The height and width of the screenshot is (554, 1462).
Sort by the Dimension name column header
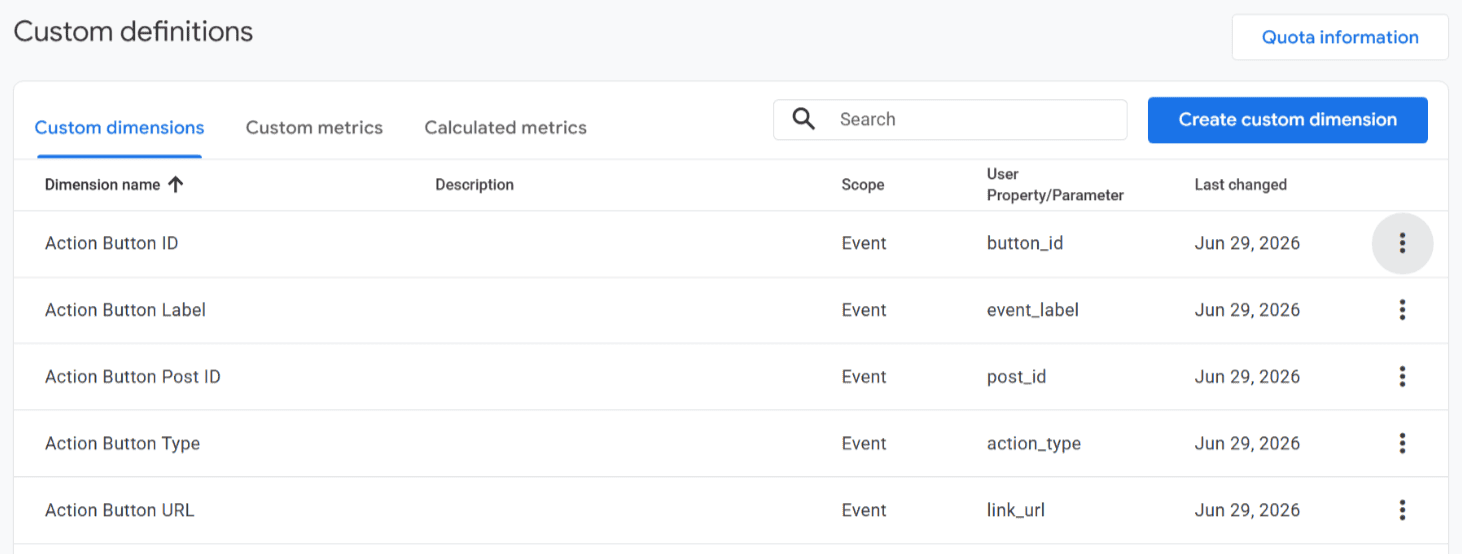coord(102,184)
